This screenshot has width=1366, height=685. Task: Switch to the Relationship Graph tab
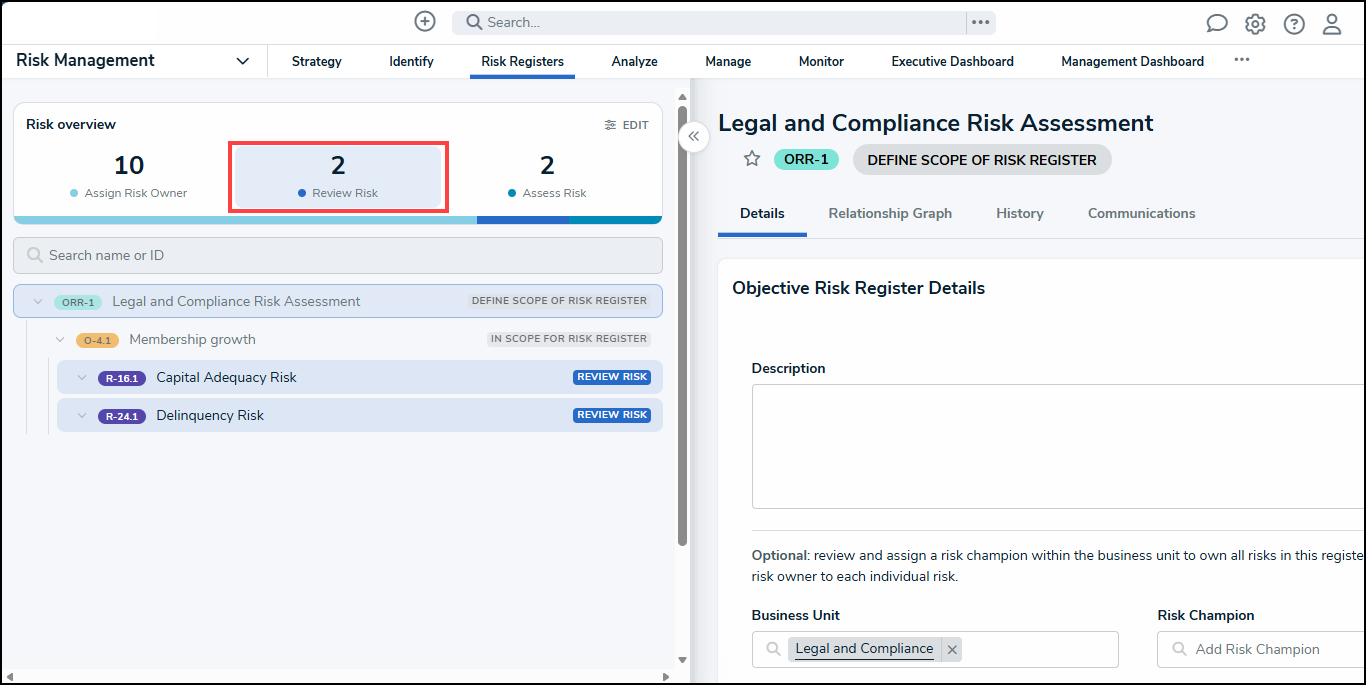(x=890, y=213)
